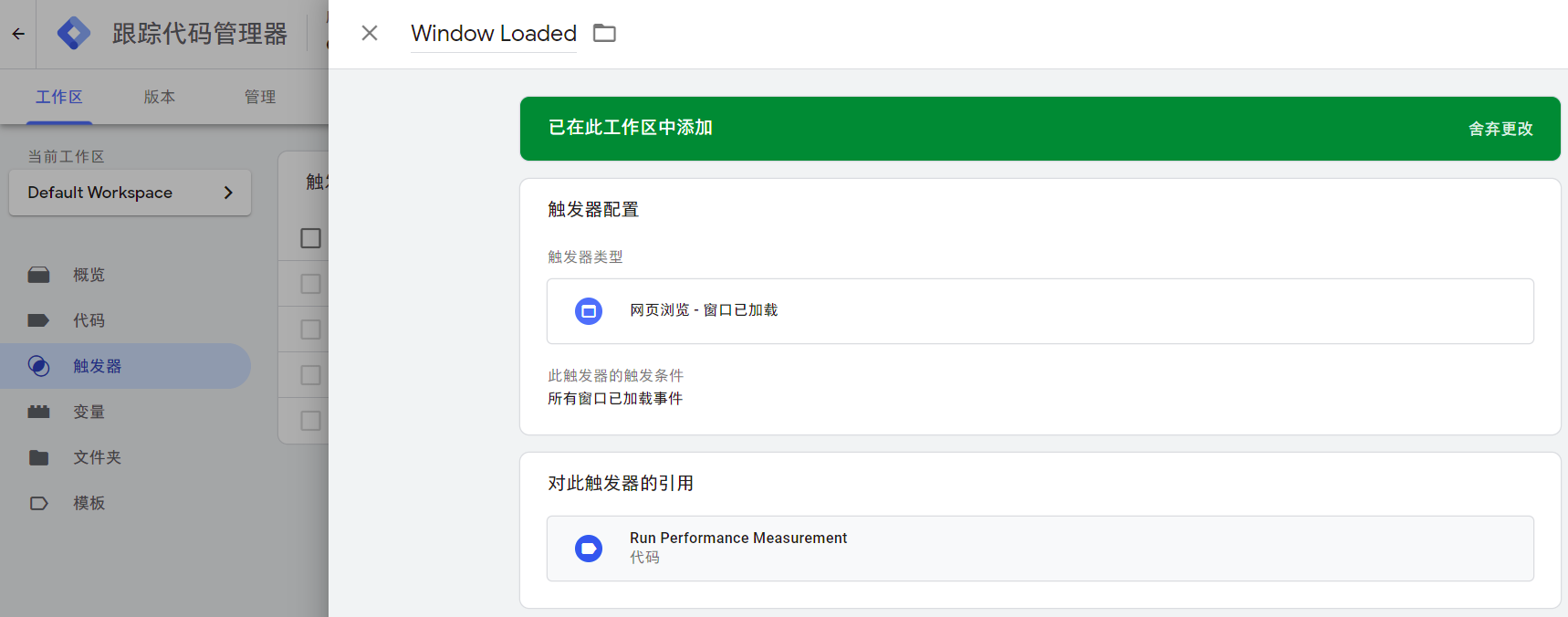Viewport: 1568px width, 617px height.
Task: Open 变量 in the sidebar
Action: click(125, 412)
